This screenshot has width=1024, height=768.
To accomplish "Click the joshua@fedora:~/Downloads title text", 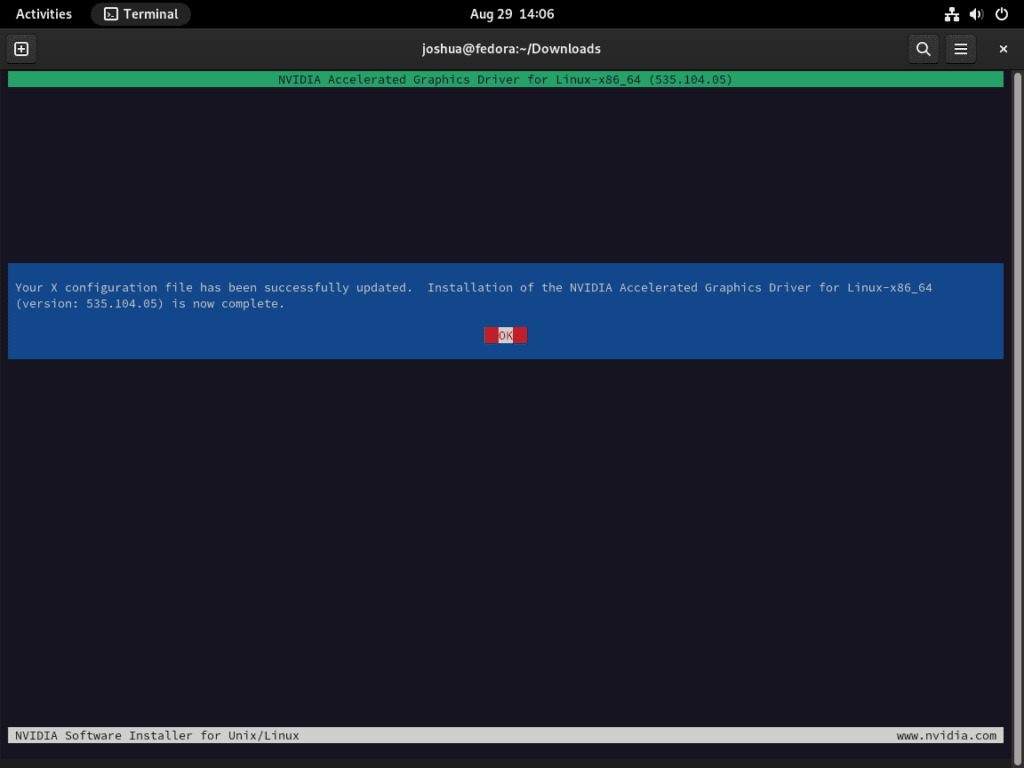I will coord(511,48).
